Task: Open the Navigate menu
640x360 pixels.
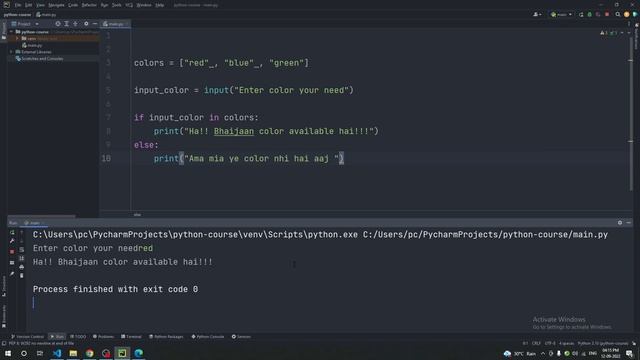Action: (x=56, y=5)
